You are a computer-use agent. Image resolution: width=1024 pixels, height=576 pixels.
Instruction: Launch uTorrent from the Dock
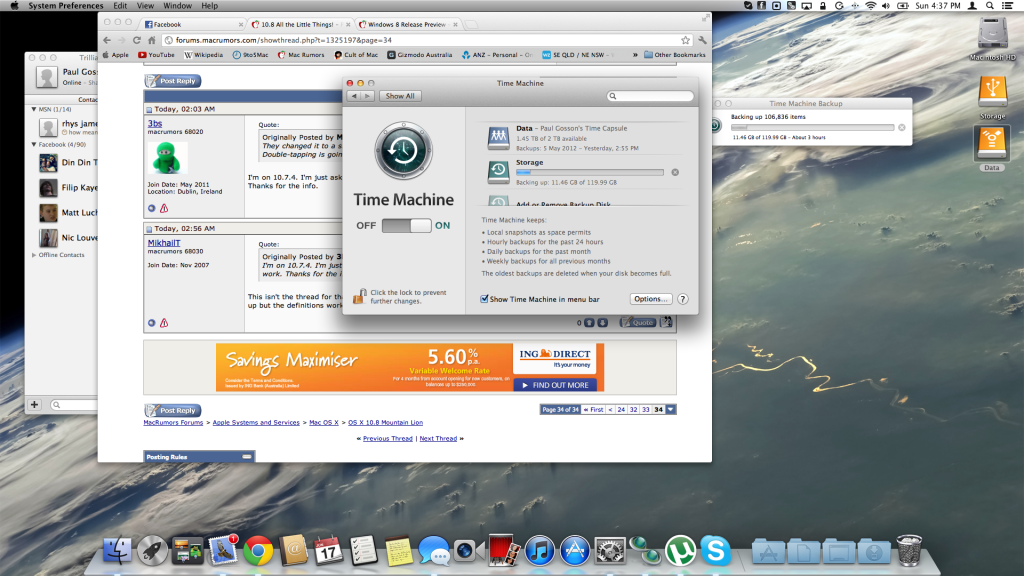680,551
